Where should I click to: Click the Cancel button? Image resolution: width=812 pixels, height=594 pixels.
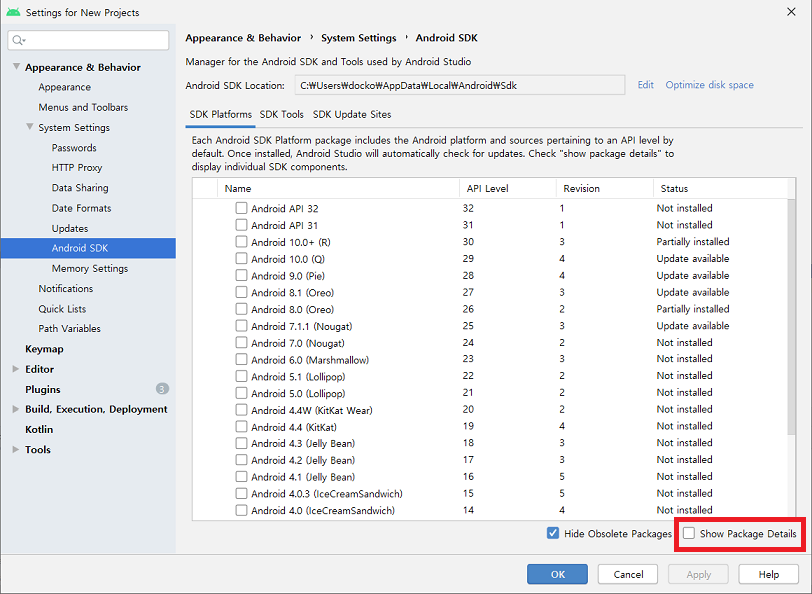coord(628,574)
